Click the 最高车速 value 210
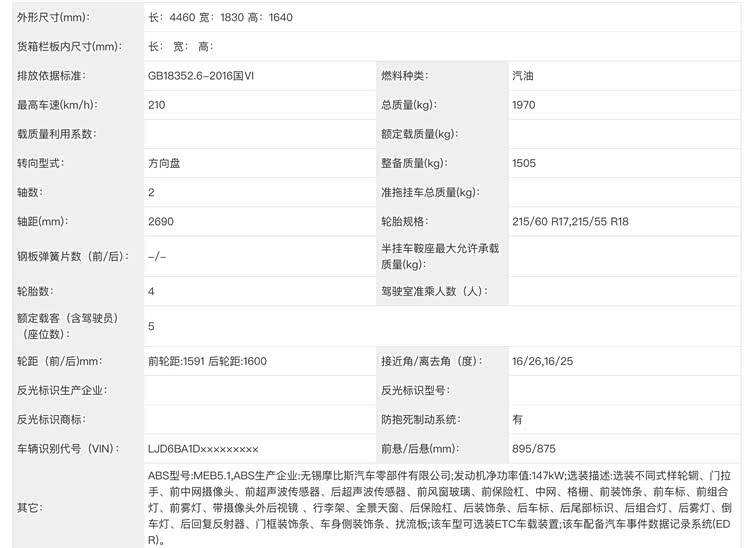750x548 pixels. pos(157,105)
